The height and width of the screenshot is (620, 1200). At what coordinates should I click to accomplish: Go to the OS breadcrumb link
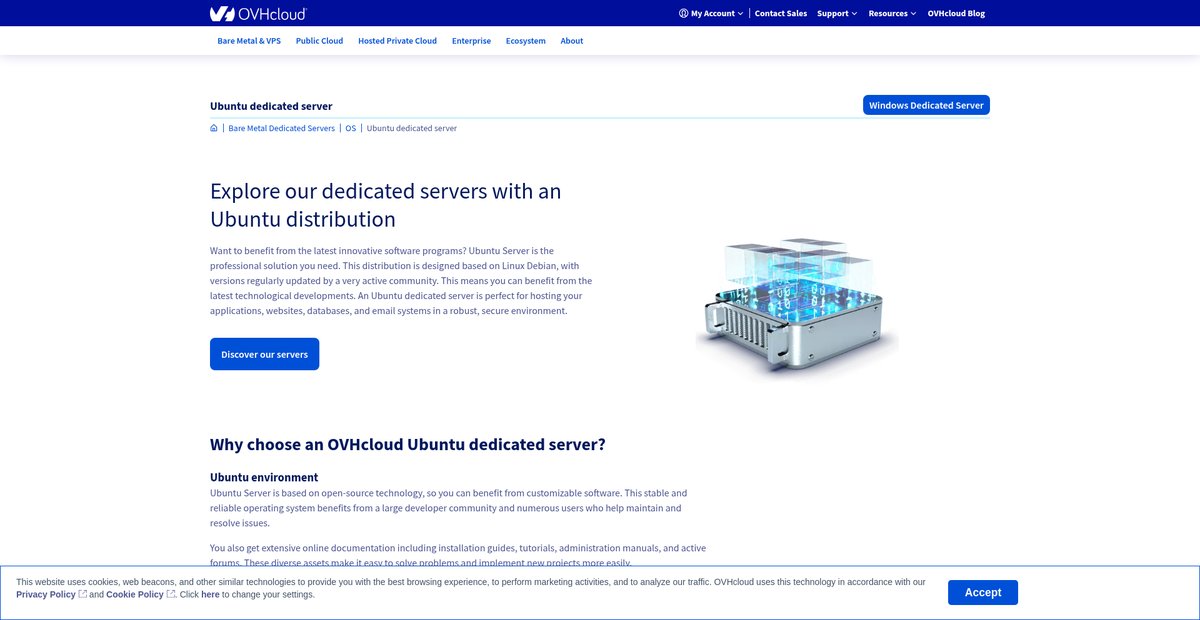[351, 128]
